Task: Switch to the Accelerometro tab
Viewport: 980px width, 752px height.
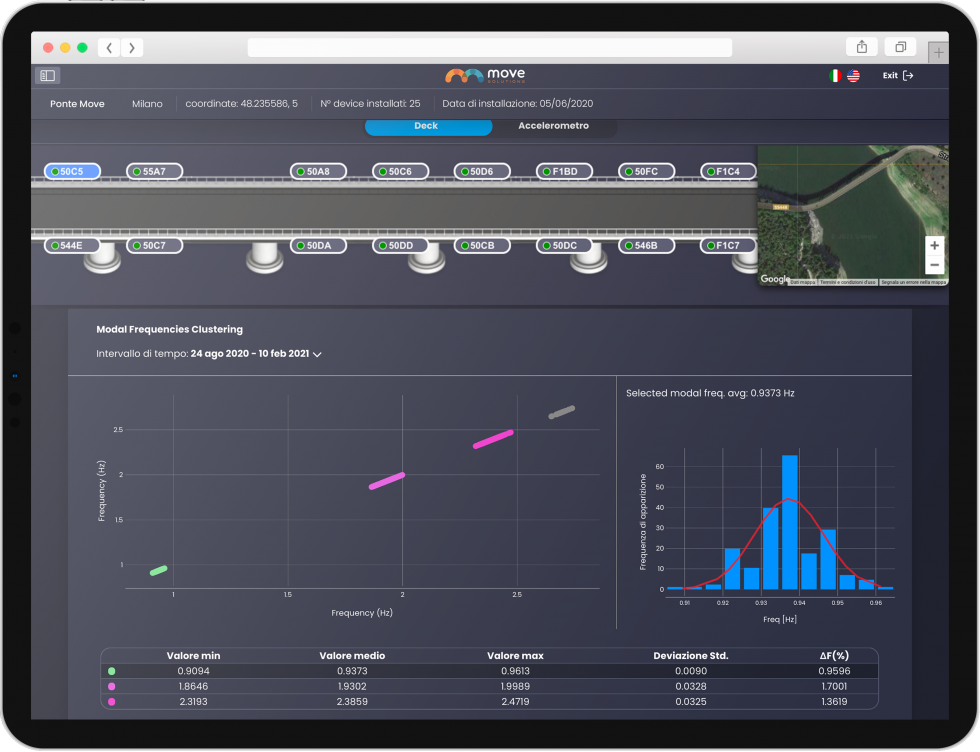Action: tap(553, 126)
